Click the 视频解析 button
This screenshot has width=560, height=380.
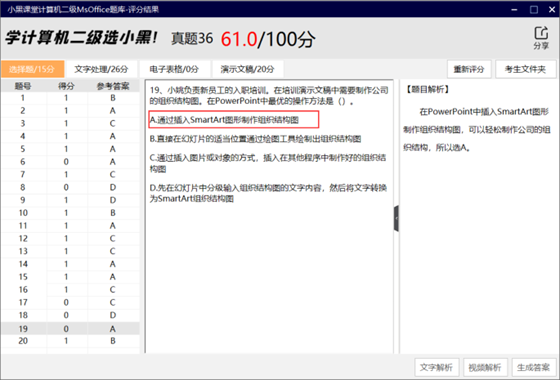pyautogui.click(x=485, y=368)
